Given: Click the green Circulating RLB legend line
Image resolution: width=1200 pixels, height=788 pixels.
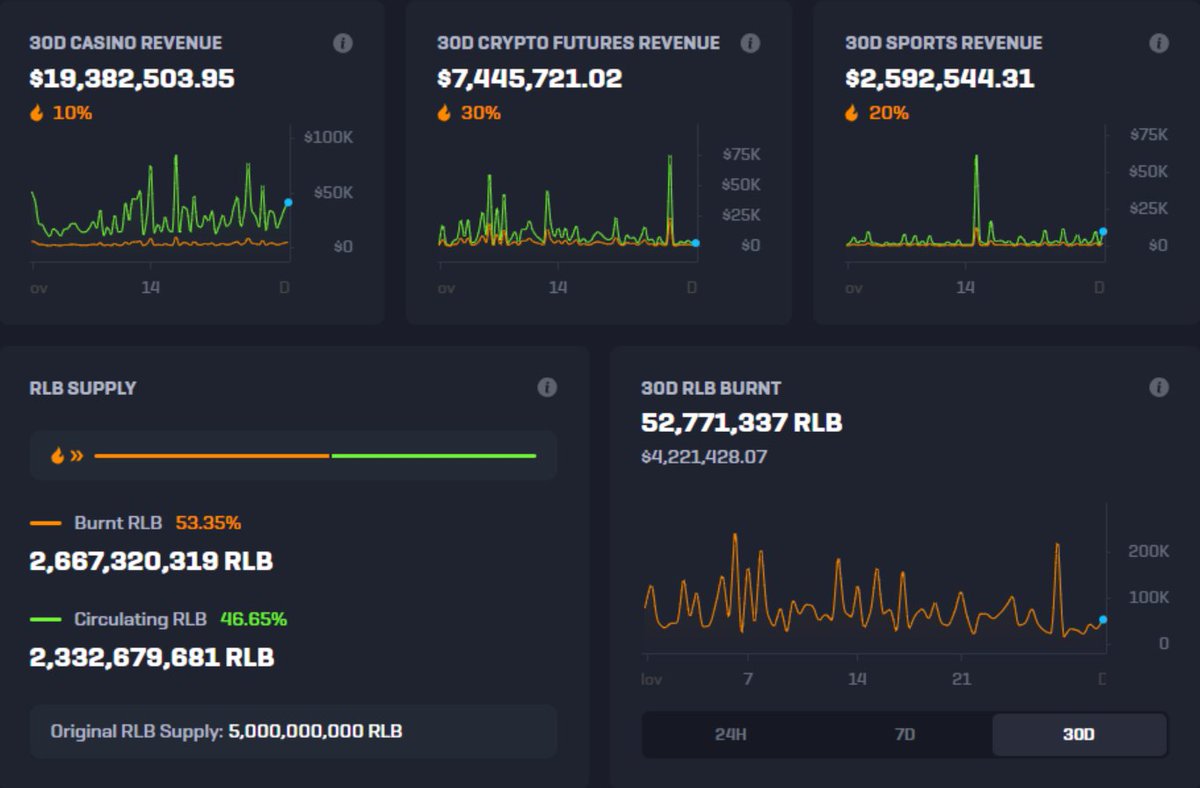Looking at the screenshot, I should (x=46, y=620).
